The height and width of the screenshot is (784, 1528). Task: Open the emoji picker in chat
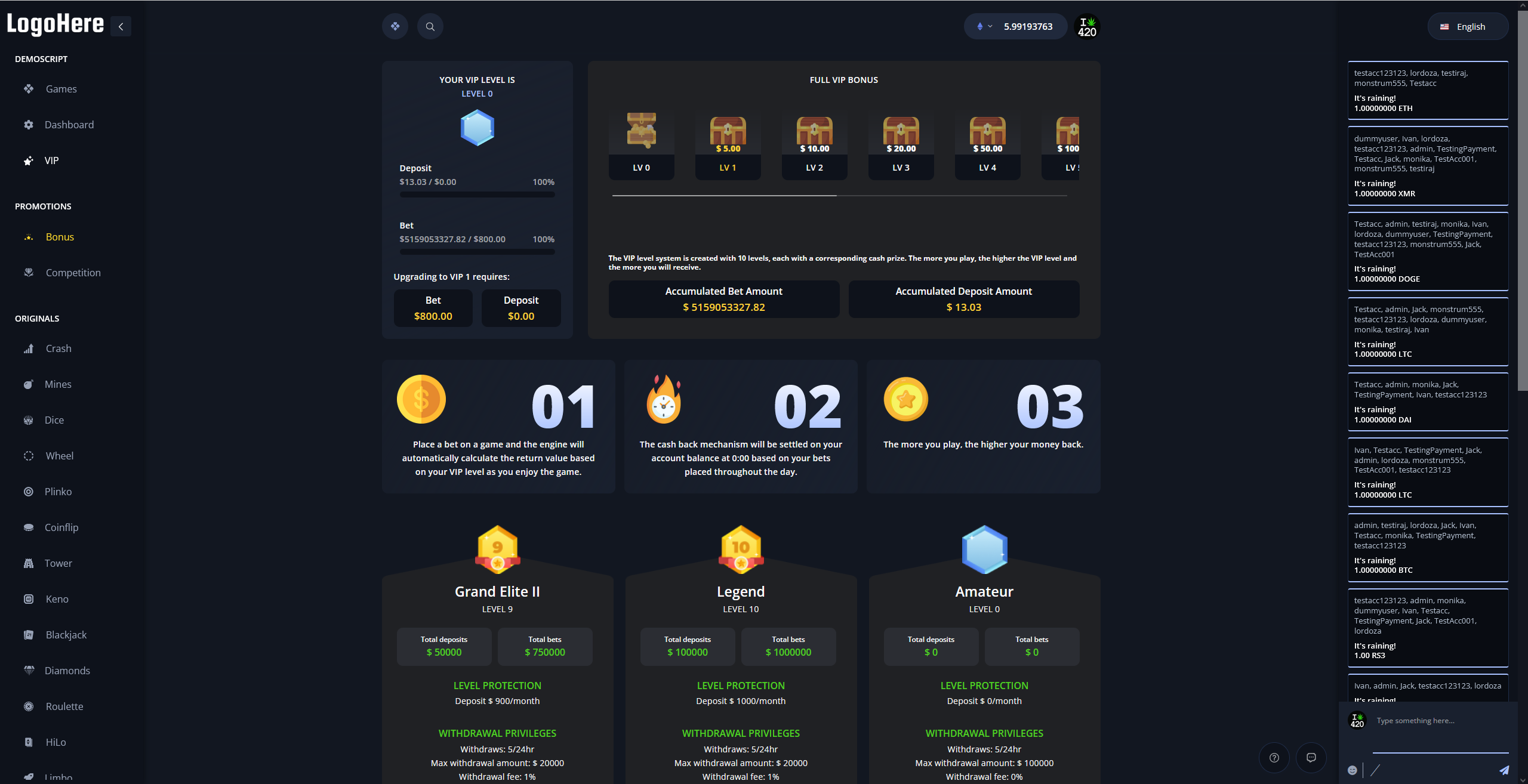coord(1353,770)
